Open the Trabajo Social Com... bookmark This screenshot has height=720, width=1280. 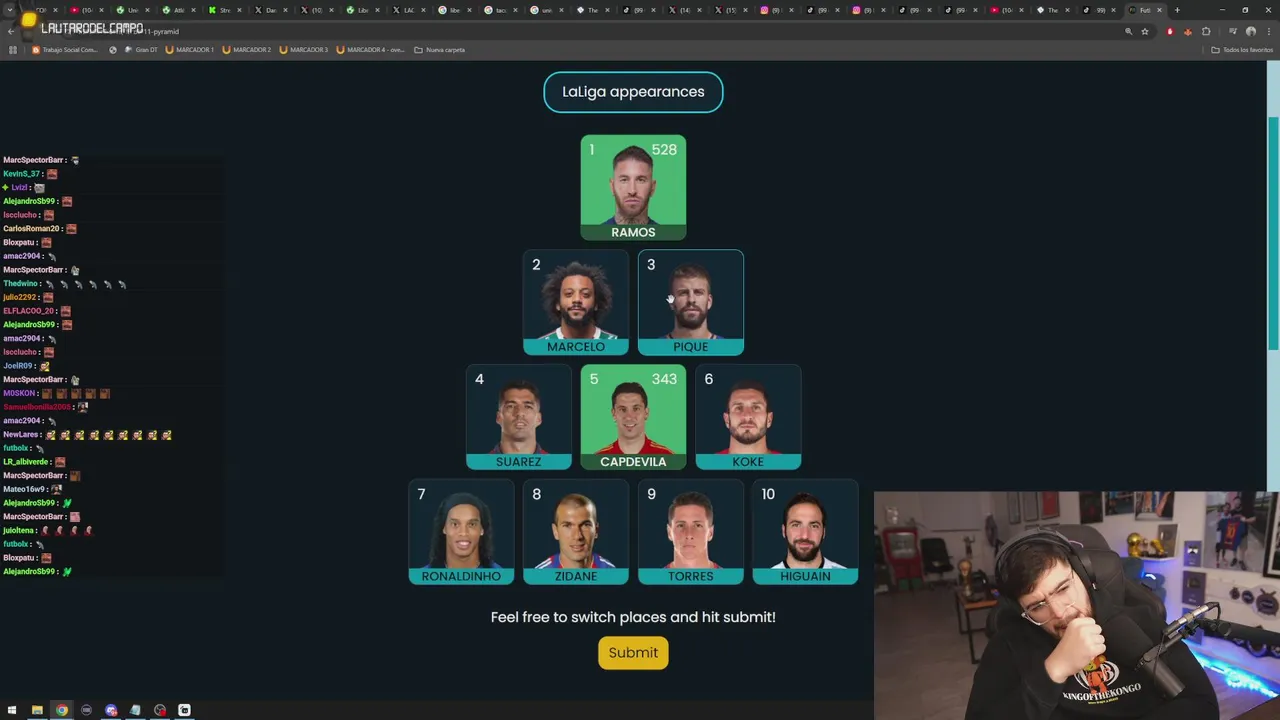pyautogui.click(x=65, y=49)
